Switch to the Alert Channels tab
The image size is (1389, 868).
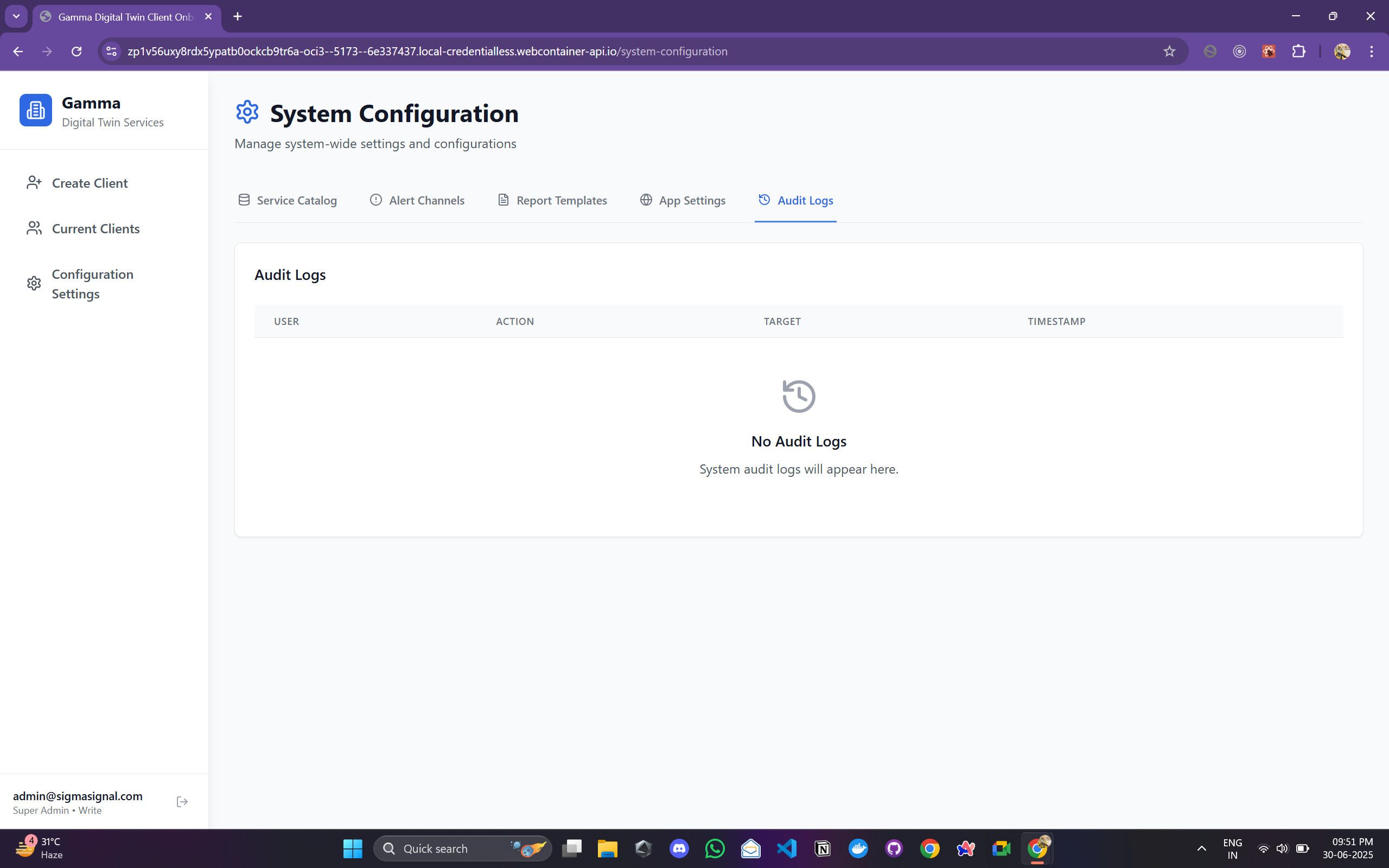(x=417, y=200)
